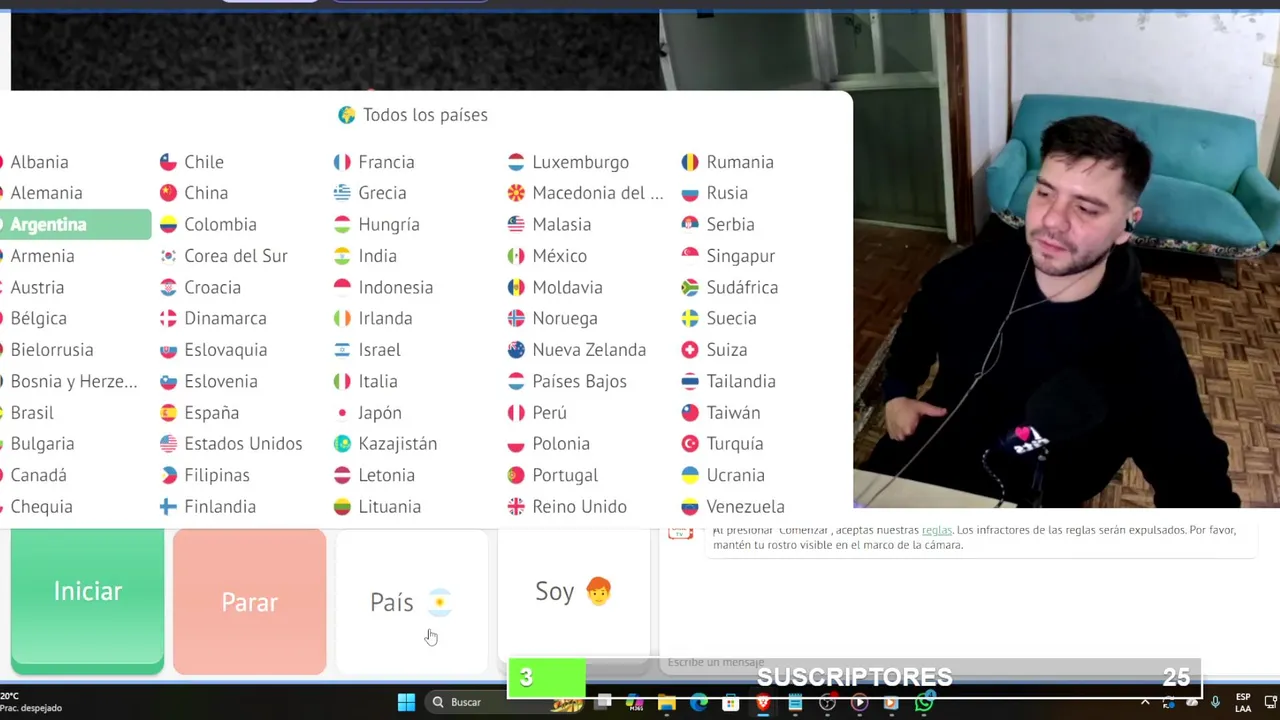This screenshot has height=720, width=1280.
Task: Click the Finlandia flag icon
Action: (x=168, y=506)
